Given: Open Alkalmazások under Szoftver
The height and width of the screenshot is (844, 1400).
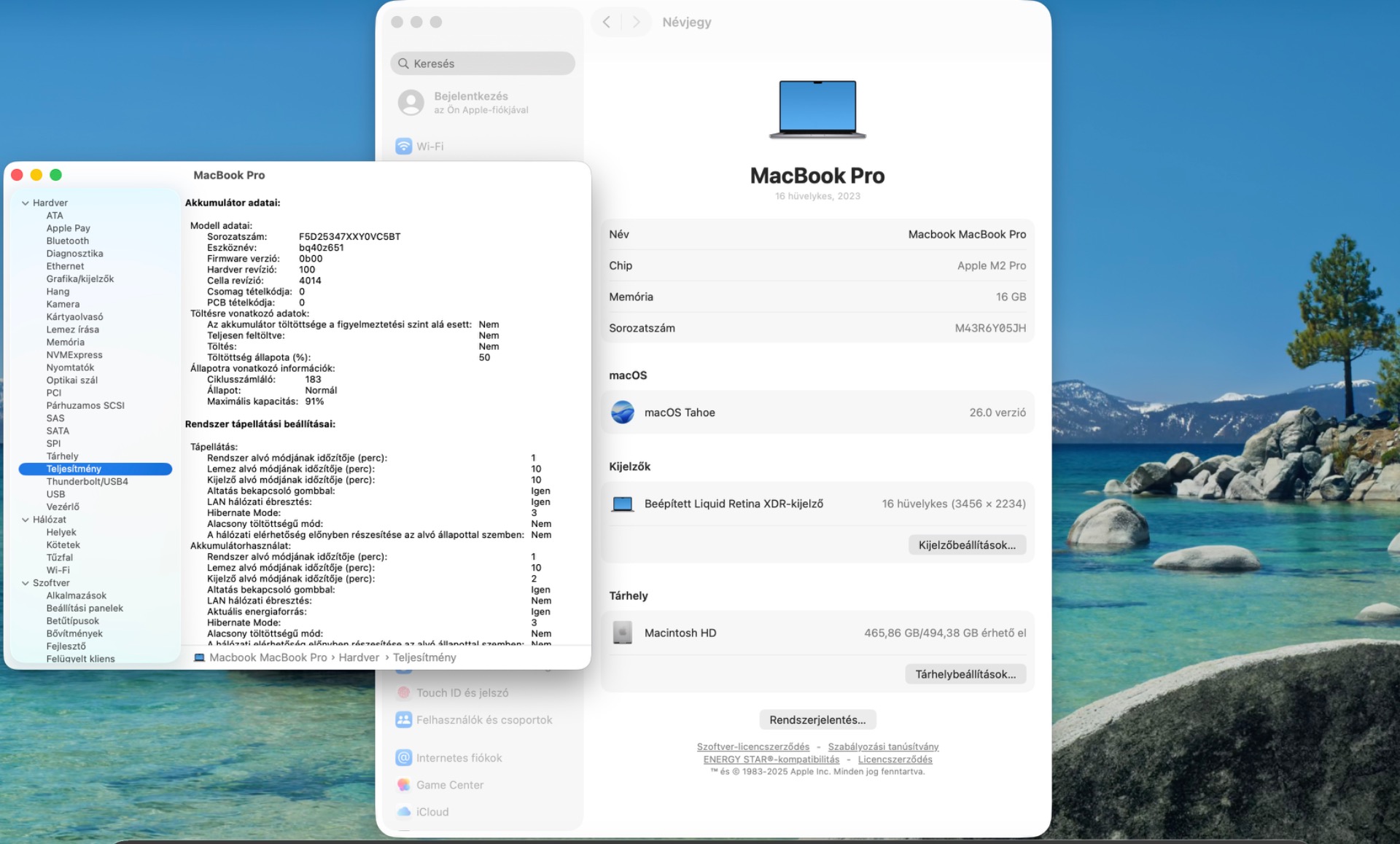Looking at the screenshot, I should click(77, 595).
